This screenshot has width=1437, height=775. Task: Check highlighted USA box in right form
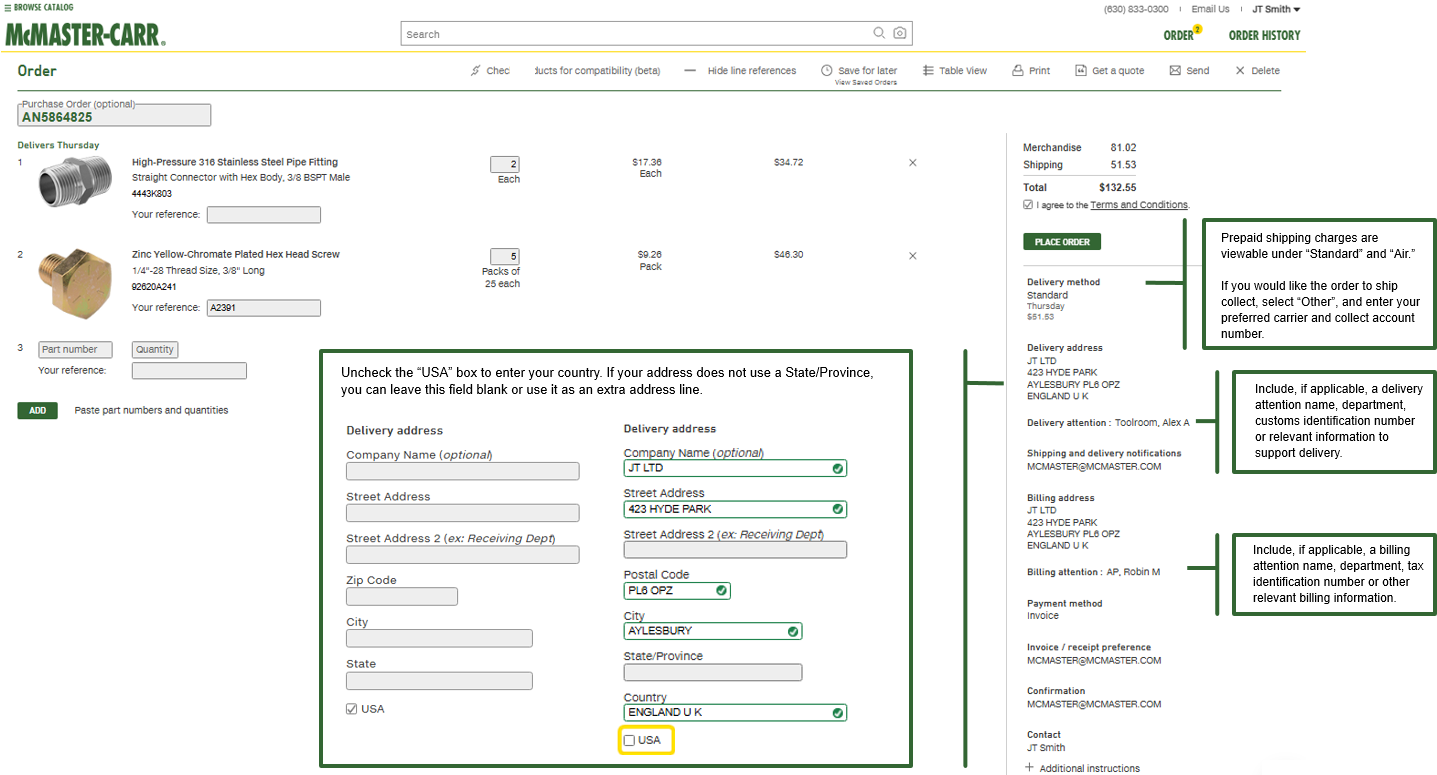point(629,740)
